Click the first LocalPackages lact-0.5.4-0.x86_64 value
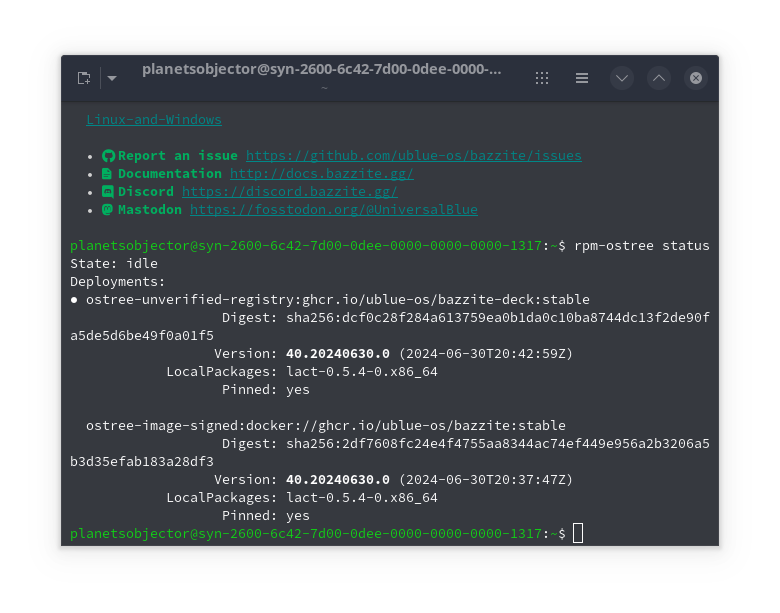This screenshot has width=780, height=613. pyautogui.click(x=362, y=372)
